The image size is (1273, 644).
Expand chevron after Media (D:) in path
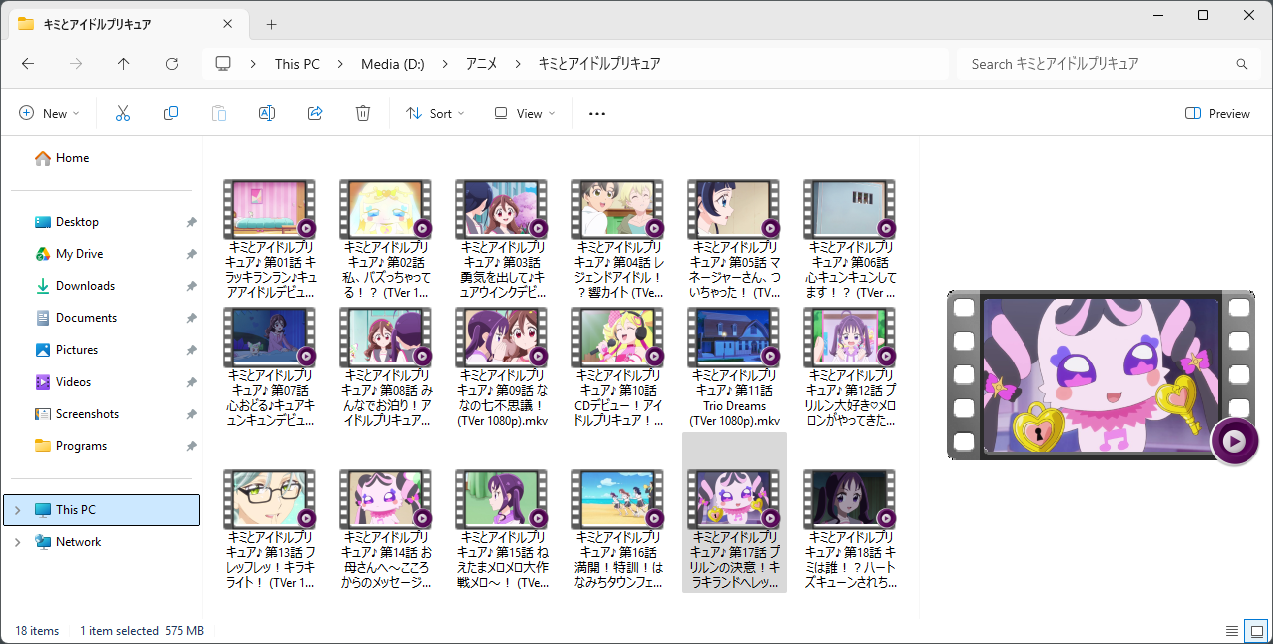tap(445, 64)
